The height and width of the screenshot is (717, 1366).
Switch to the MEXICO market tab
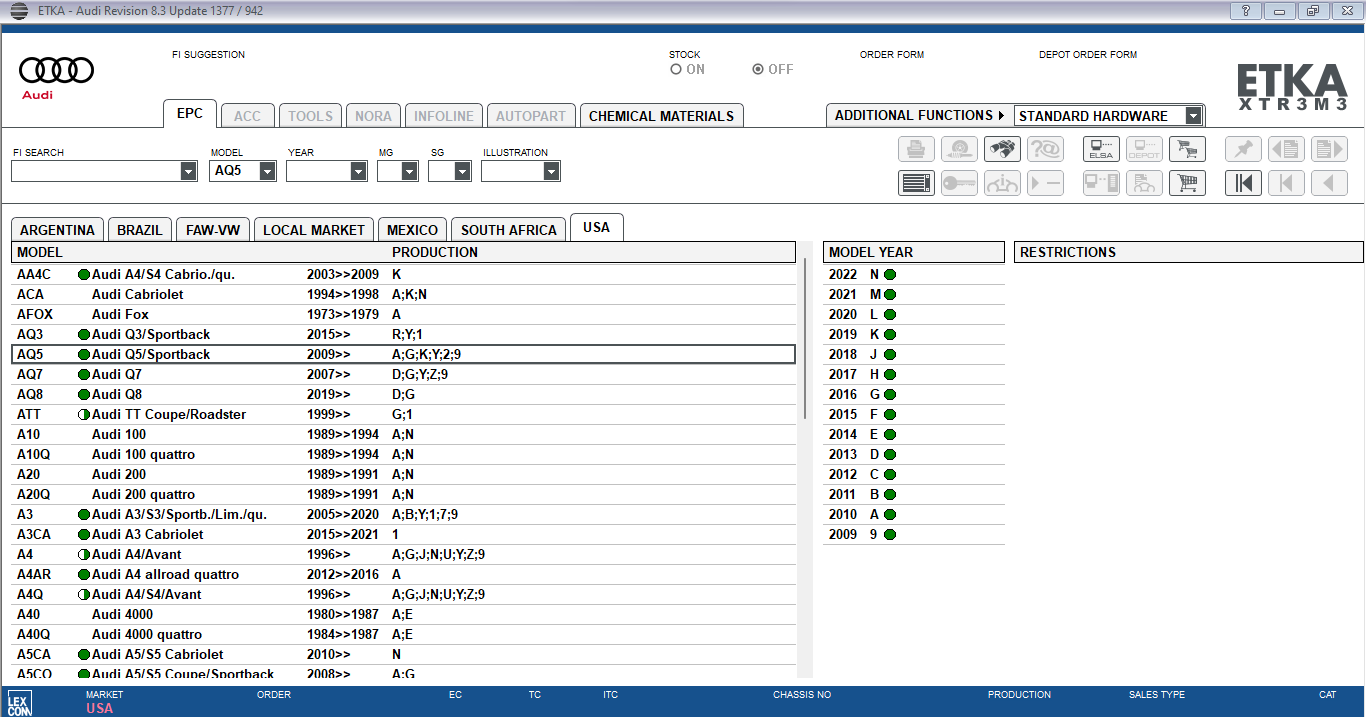pyautogui.click(x=412, y=230)
